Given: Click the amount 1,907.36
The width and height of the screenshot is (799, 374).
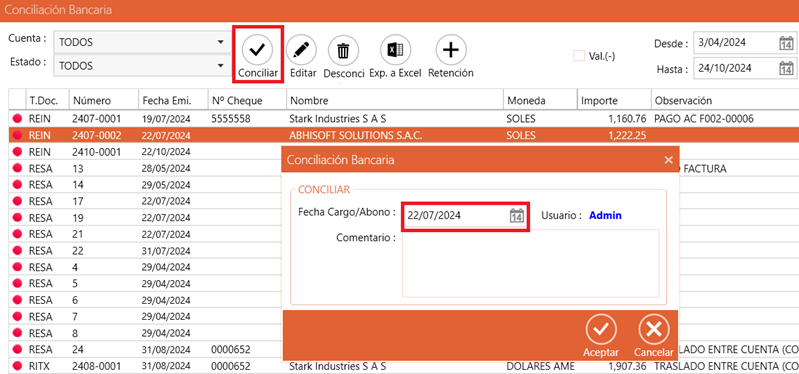Looking at the screenshot, I should pos(627,366).
